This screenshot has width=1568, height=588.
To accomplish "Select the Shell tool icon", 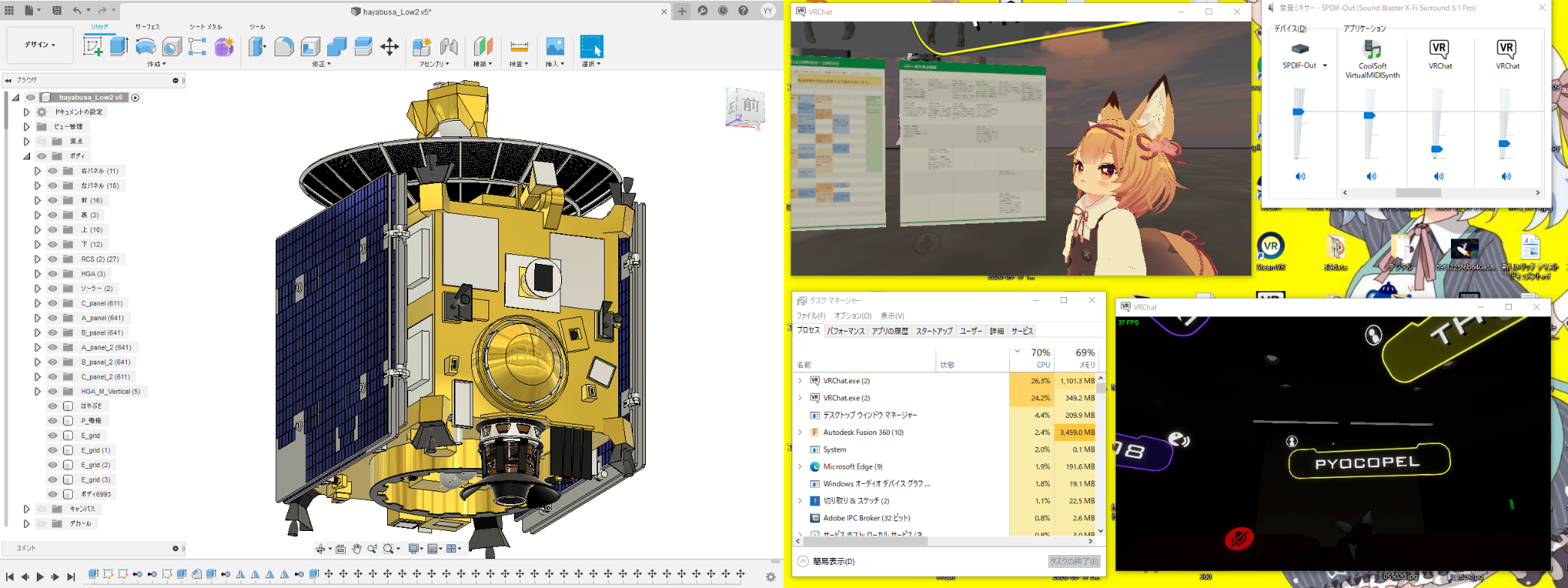I will click(x=311, y=46).
